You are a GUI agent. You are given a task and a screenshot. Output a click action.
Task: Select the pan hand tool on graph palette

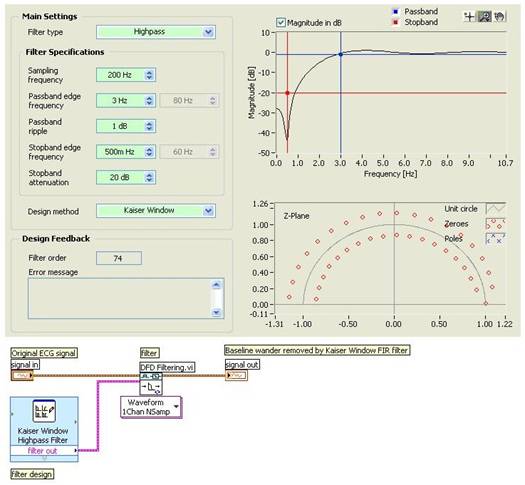[x=499, y=16]
